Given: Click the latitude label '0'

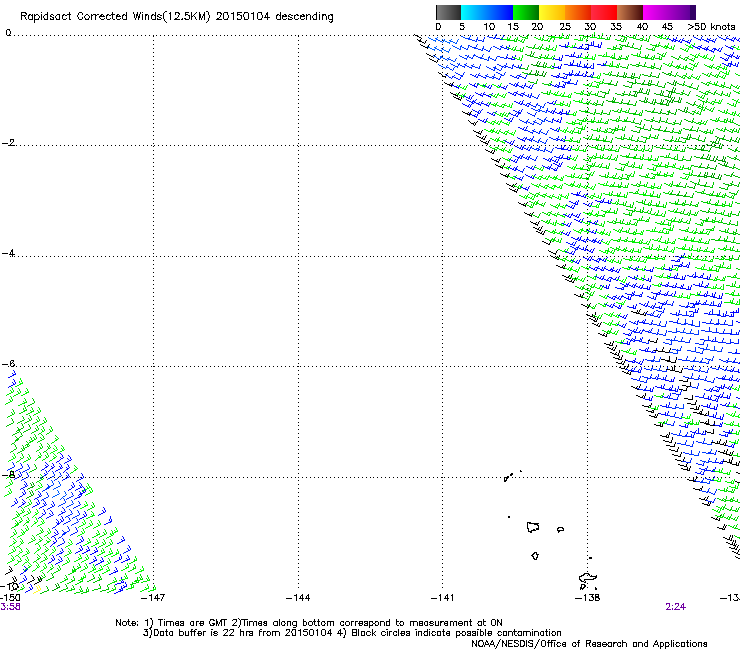Looking at the screenshot, I should pyautogui.click(x=8, y=33).
